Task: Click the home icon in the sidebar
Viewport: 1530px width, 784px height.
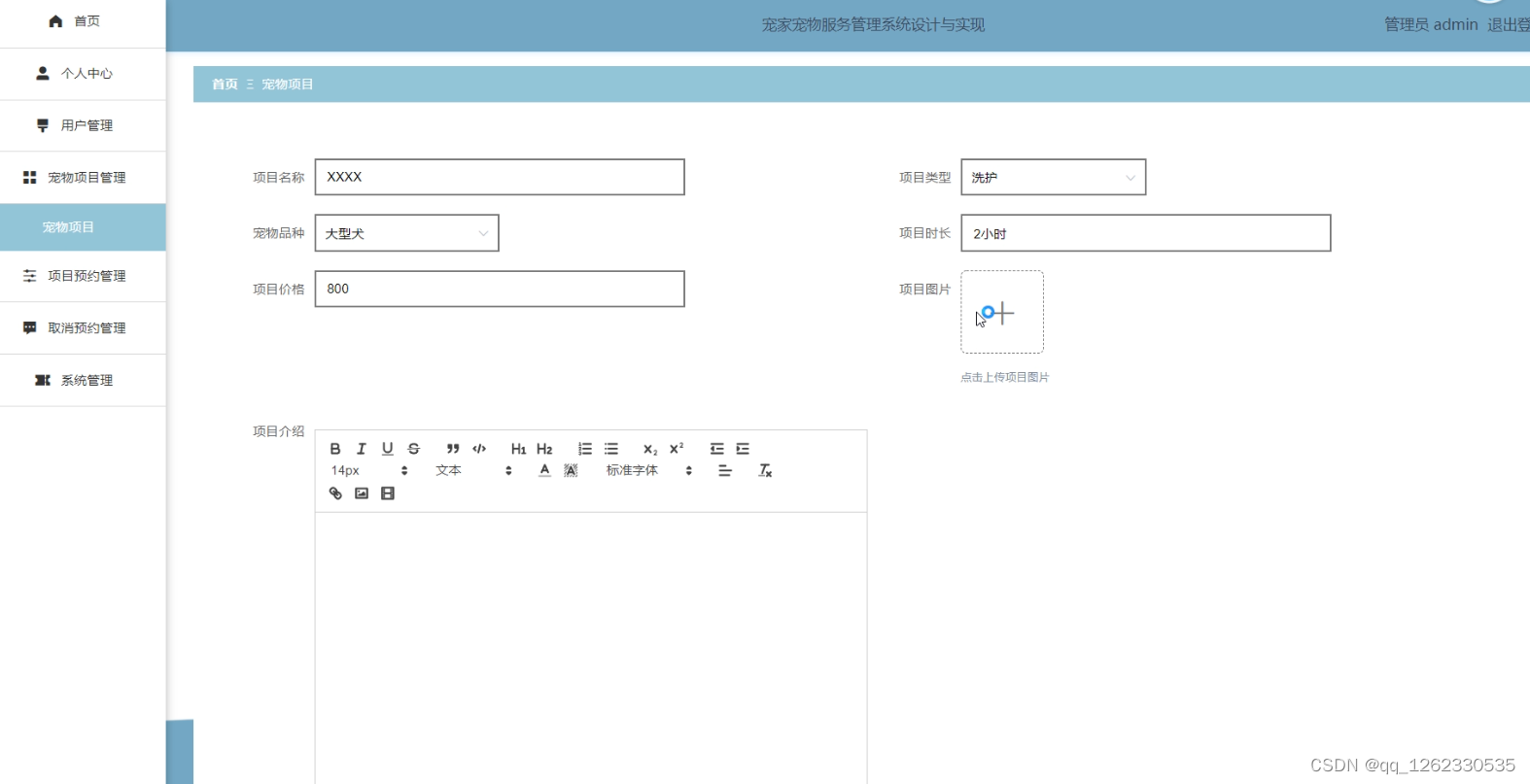Action: [55, 21]
